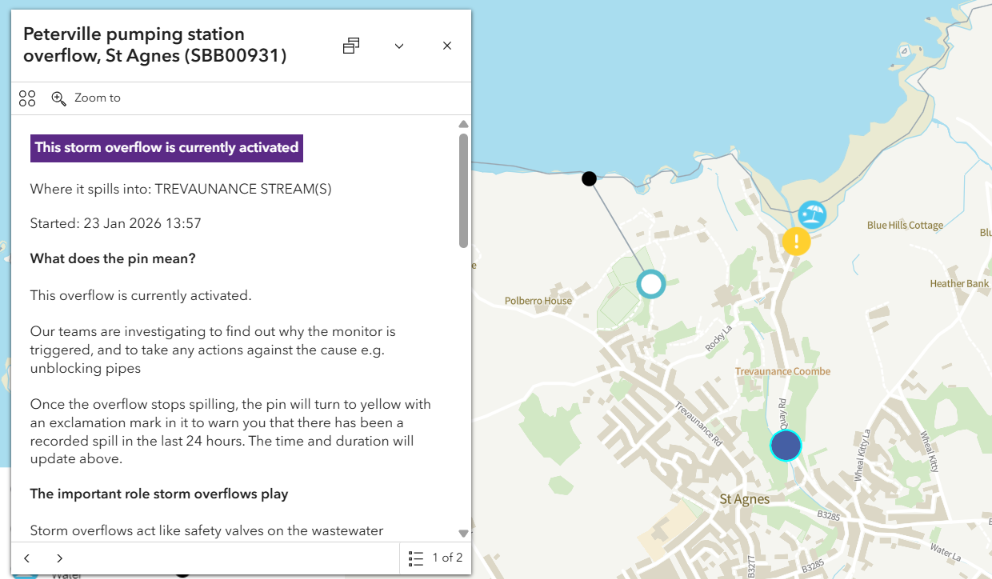This screenshot has height=579, width=992.
Task: Select the white circle teal-ring marker
Action: pos(651,285)
